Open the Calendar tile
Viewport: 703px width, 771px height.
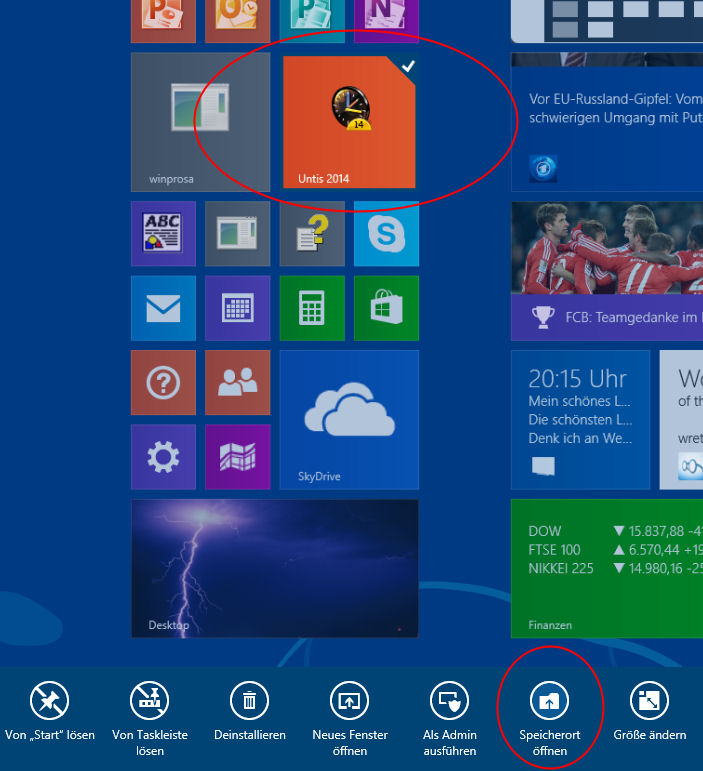point(238,308)
